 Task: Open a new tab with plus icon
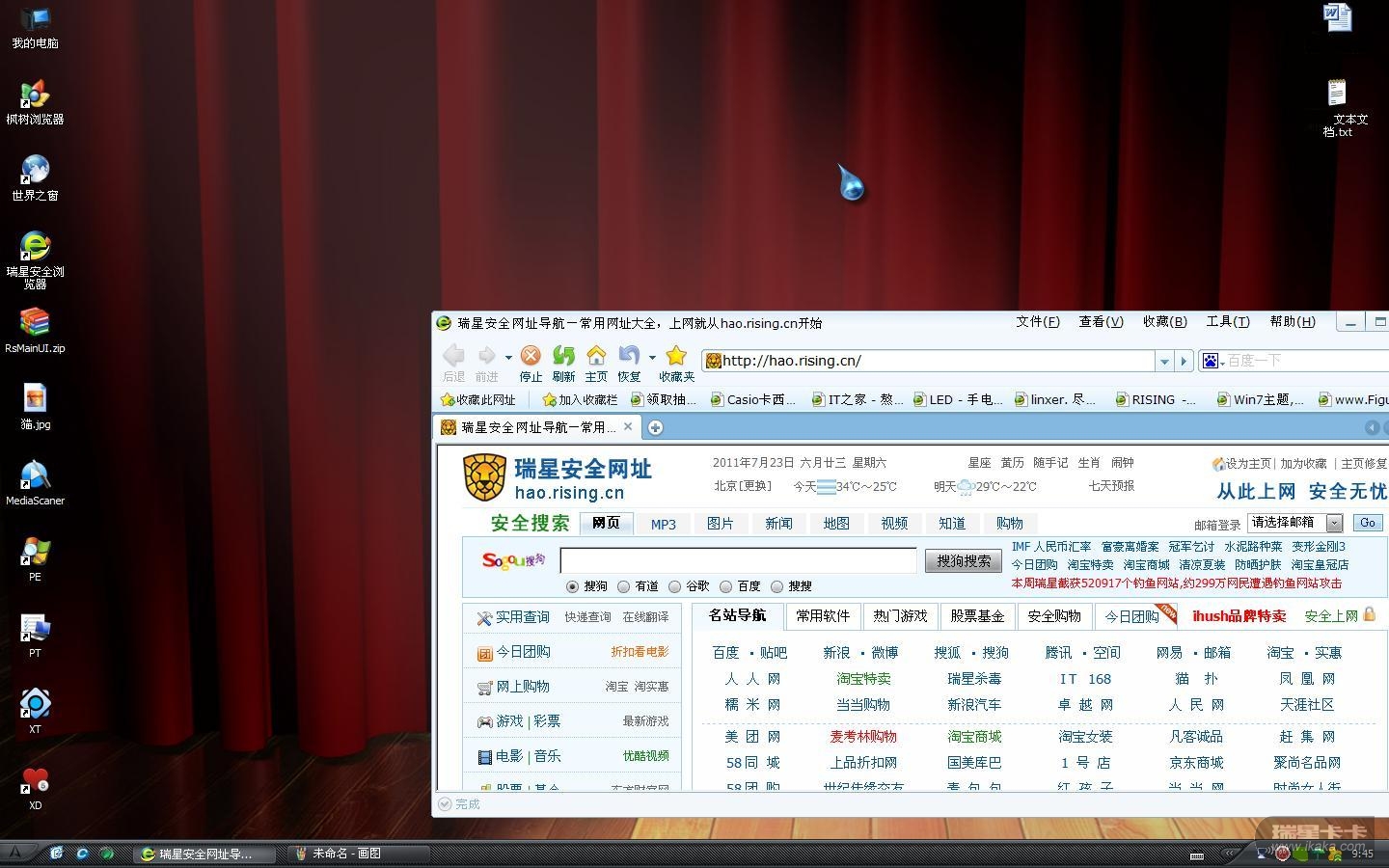click(655, 427)
